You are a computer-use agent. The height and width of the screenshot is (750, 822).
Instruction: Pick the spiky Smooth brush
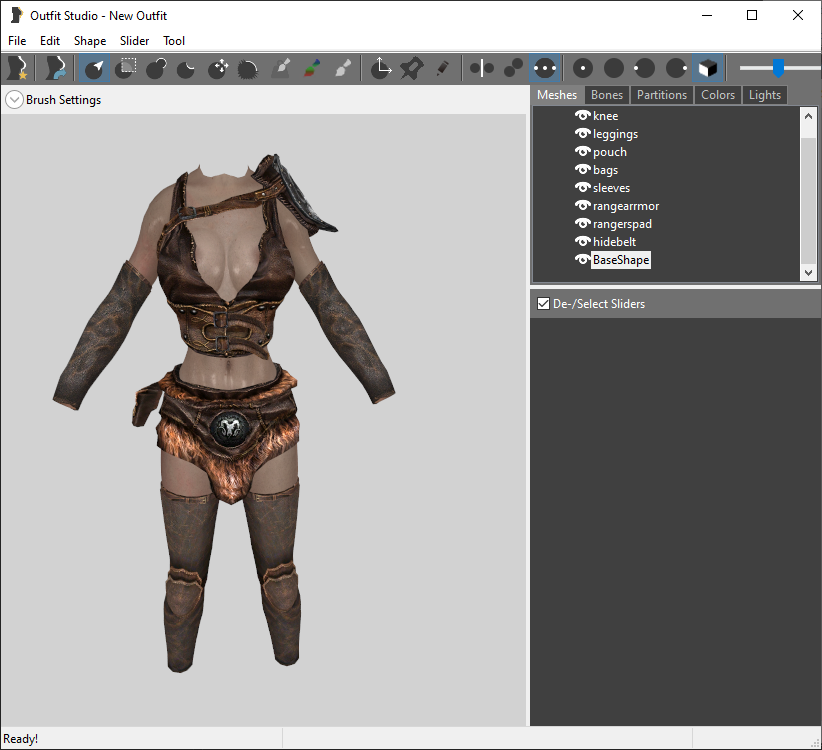tap(248, 68)
